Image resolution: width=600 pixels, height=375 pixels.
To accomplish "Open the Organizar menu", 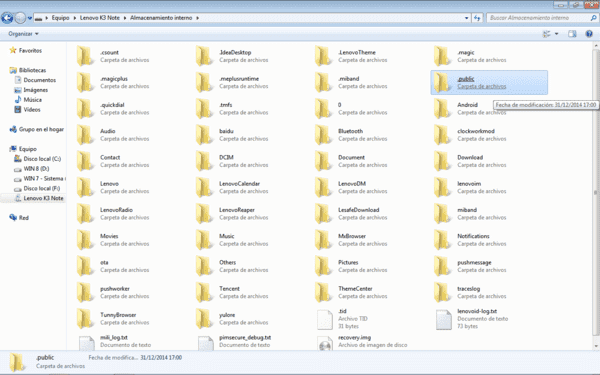I will click(x=23, y=34).
